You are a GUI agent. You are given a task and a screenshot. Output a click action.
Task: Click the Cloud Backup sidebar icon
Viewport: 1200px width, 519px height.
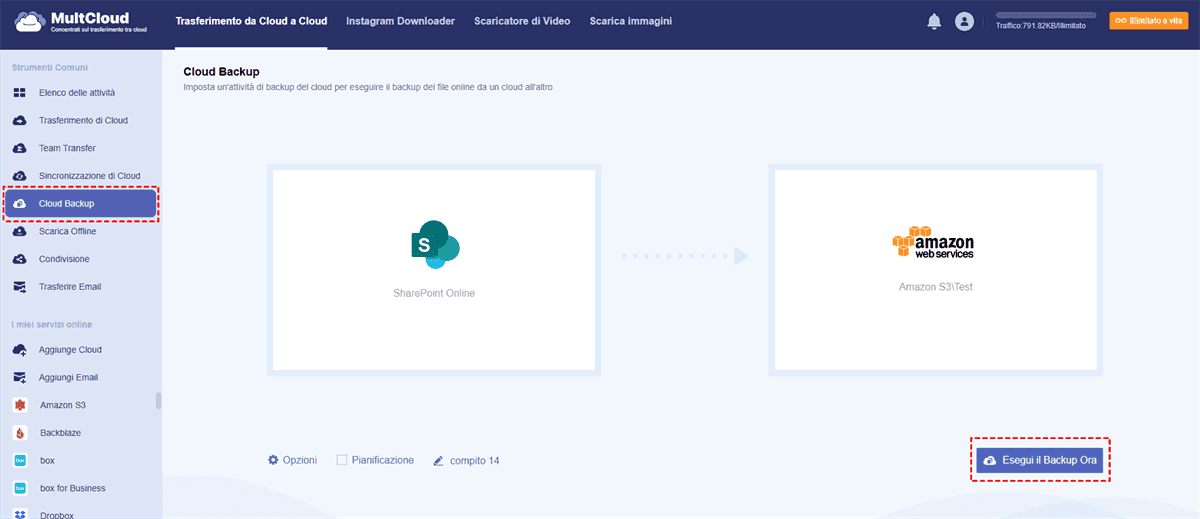pos(20,204)
